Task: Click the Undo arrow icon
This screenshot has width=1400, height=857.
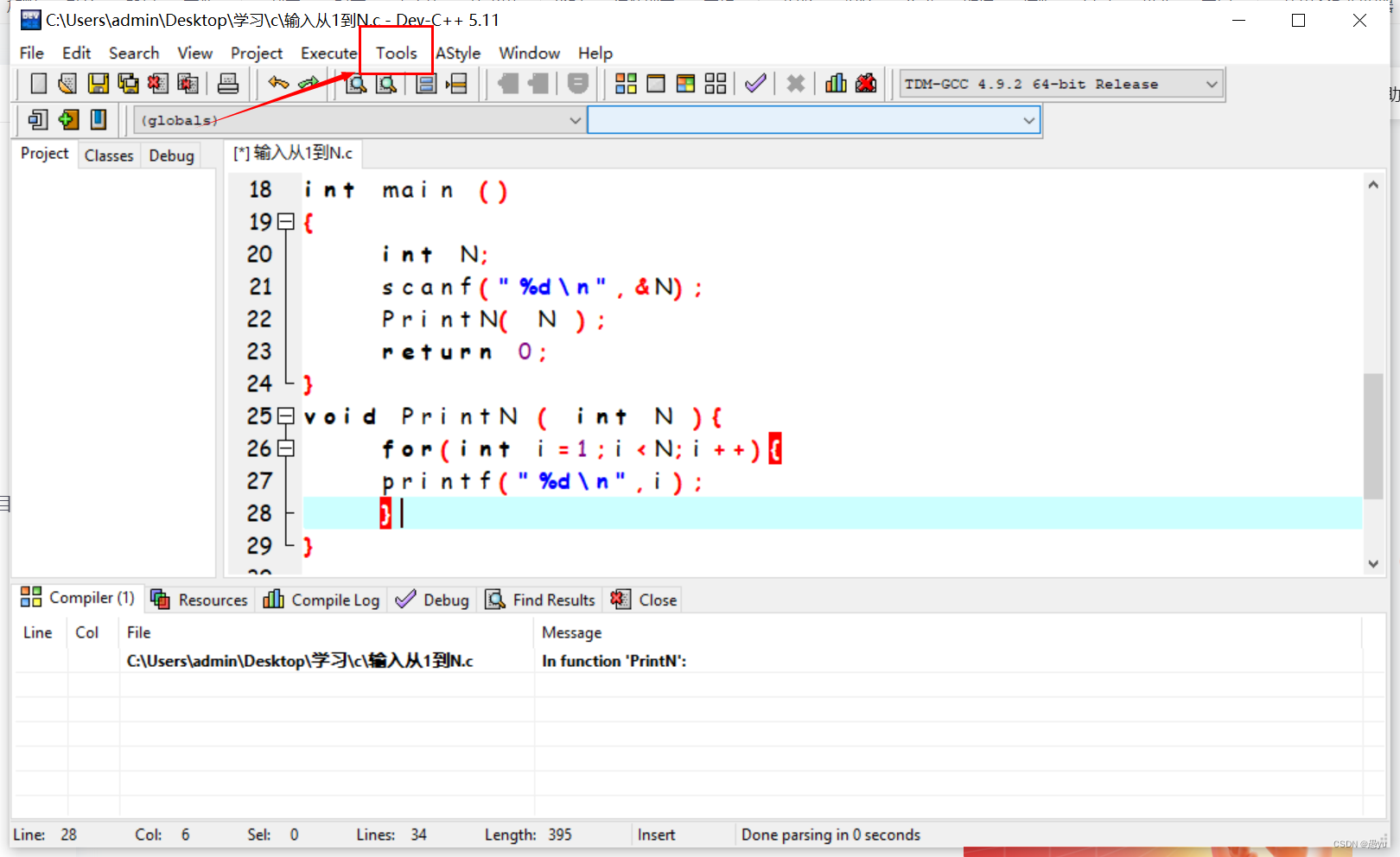Action: tap(277, 83)
